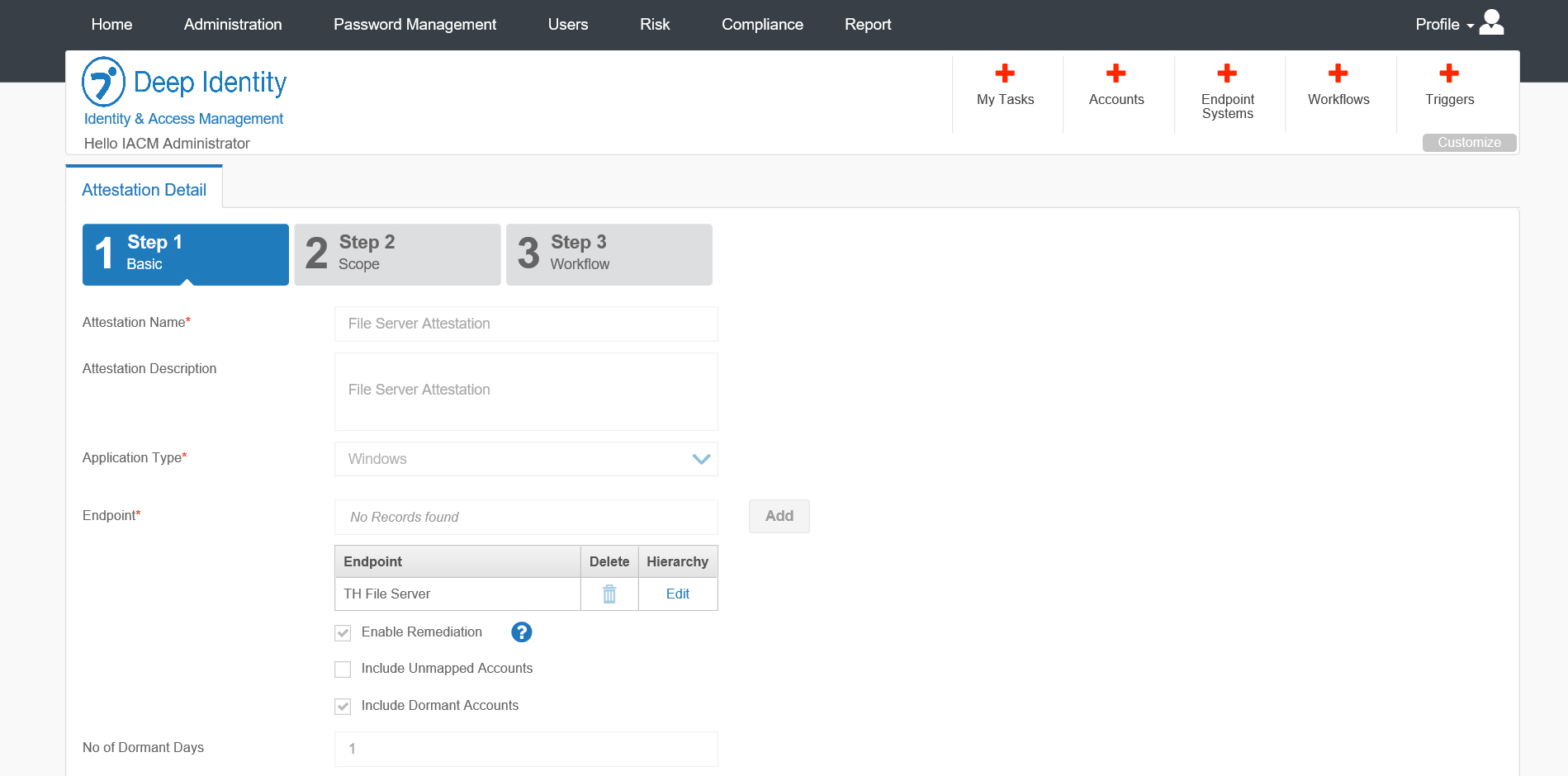Click the Add endpoint button
This screenshot has width=1568, height=776.
(779, 516)
